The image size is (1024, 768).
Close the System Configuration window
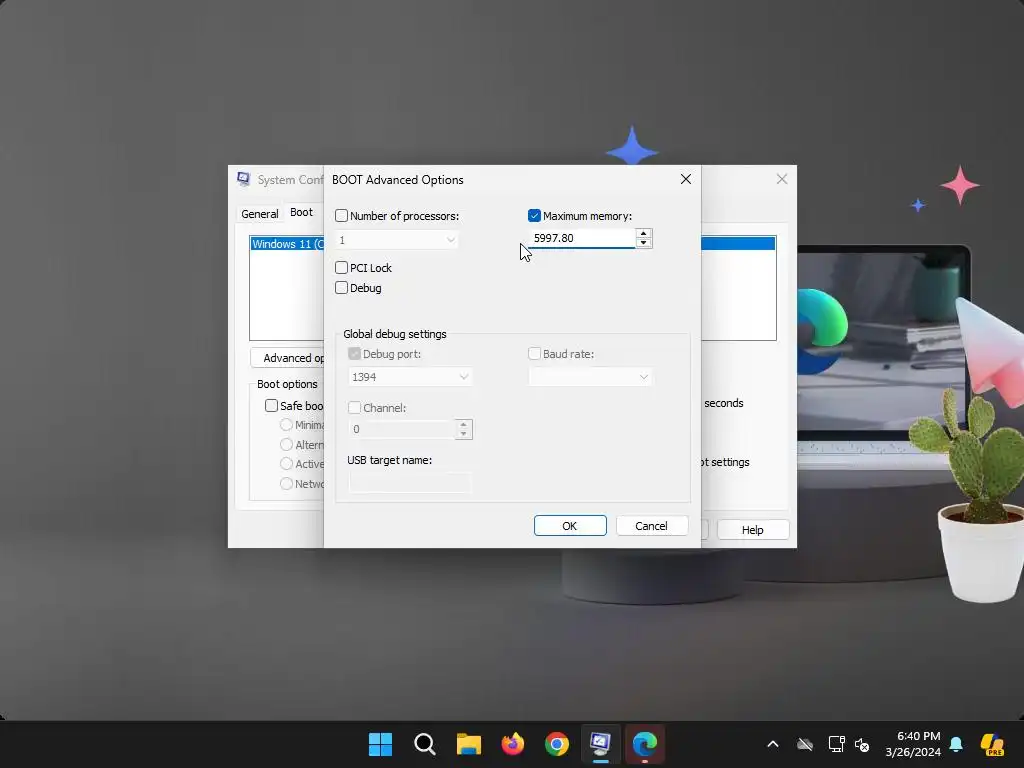tap(782, 179)
